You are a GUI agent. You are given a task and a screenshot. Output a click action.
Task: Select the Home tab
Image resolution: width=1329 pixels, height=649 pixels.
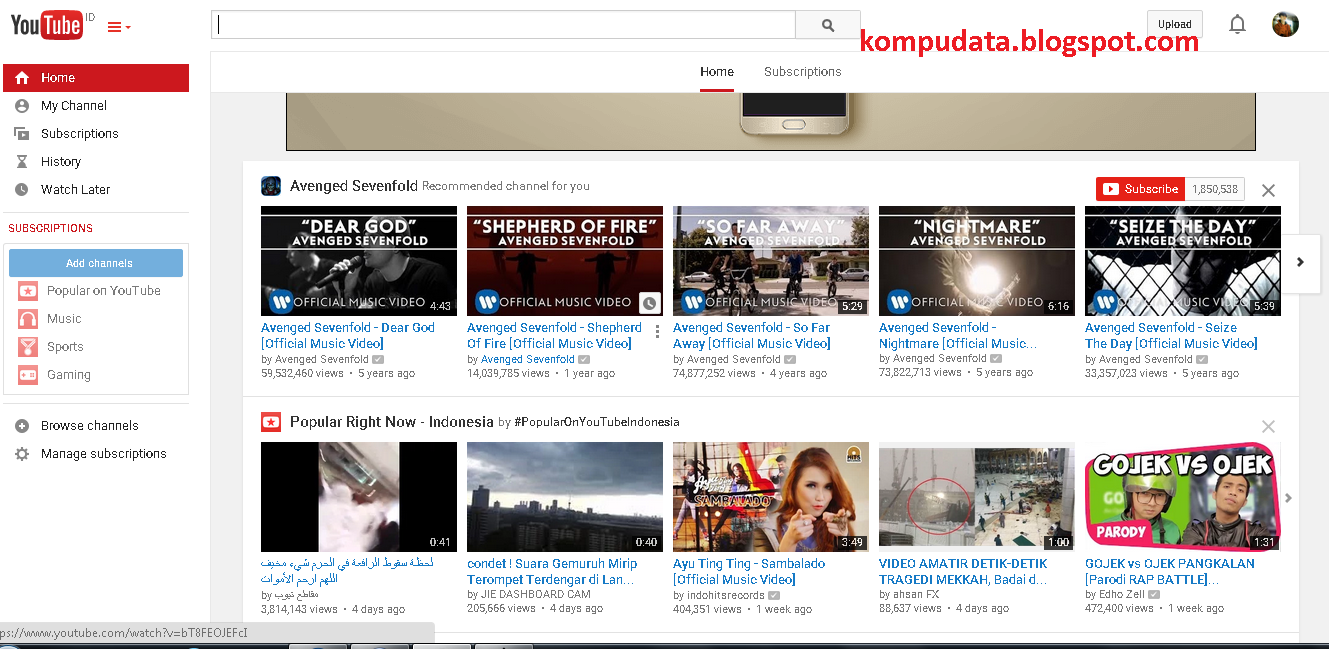[x=717, y=72]
